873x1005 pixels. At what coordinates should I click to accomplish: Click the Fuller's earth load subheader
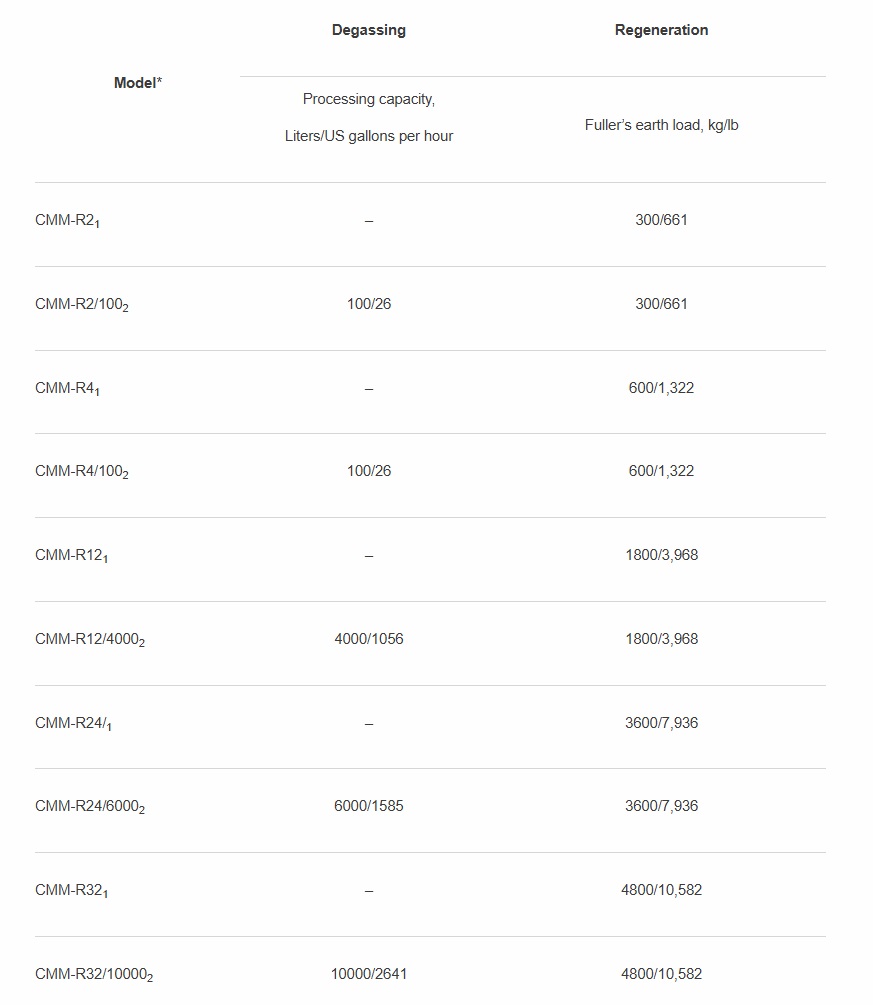point(661,126)
